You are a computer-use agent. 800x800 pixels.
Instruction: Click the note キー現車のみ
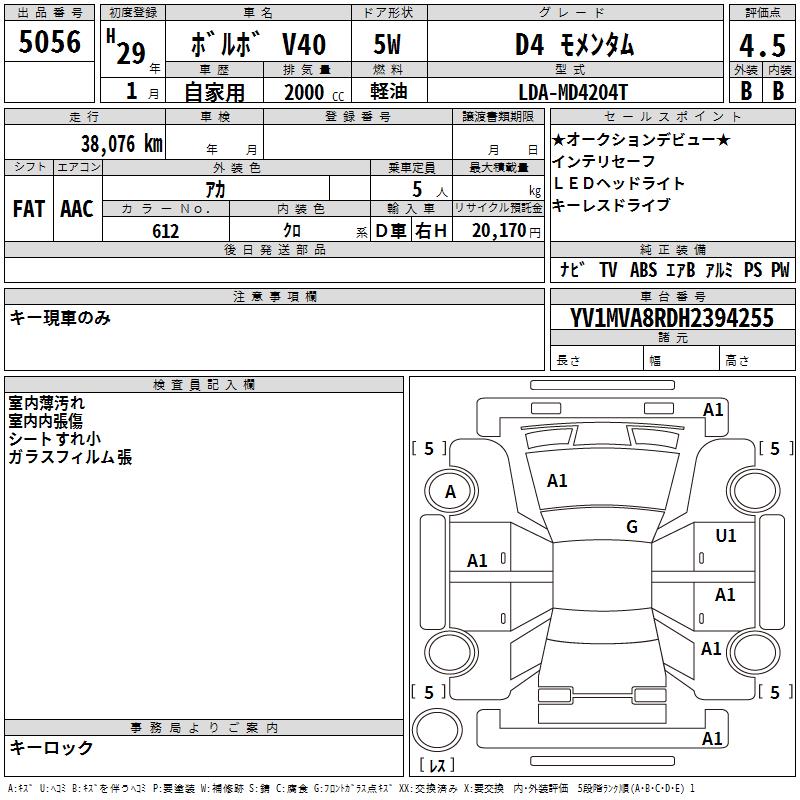(60, 318)
